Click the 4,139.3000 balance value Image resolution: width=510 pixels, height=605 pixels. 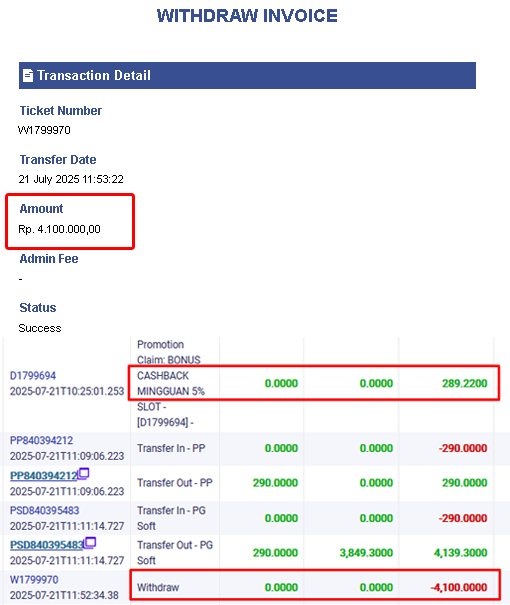(461, 553)
